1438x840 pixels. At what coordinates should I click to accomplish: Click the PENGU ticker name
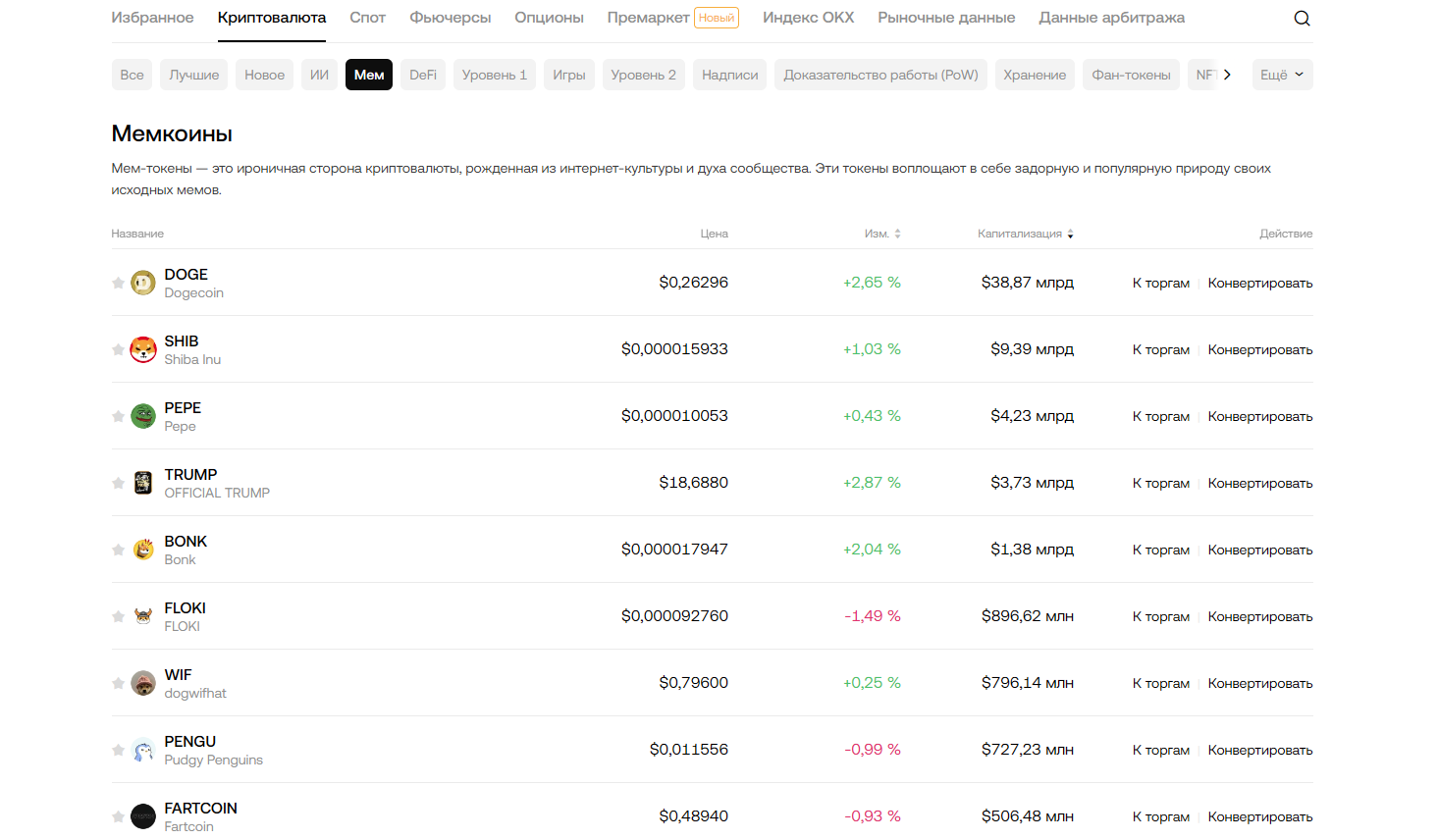190,742
